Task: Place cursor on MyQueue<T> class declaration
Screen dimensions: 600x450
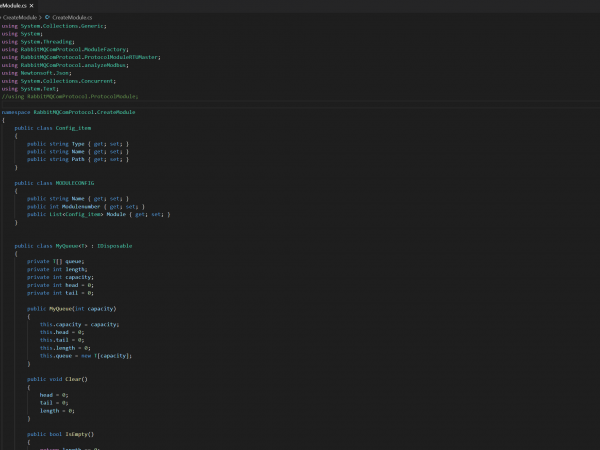Action: click(x=69, y=245)
